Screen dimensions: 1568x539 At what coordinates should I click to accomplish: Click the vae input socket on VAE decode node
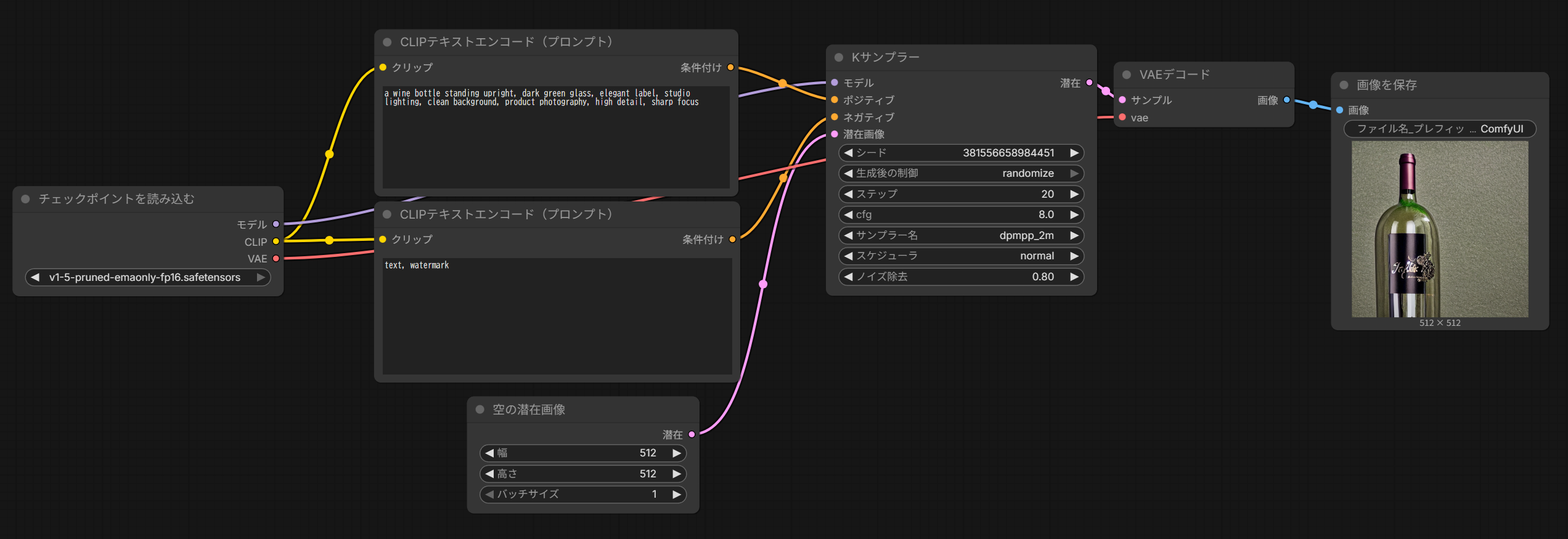[x=1122, y=117]
